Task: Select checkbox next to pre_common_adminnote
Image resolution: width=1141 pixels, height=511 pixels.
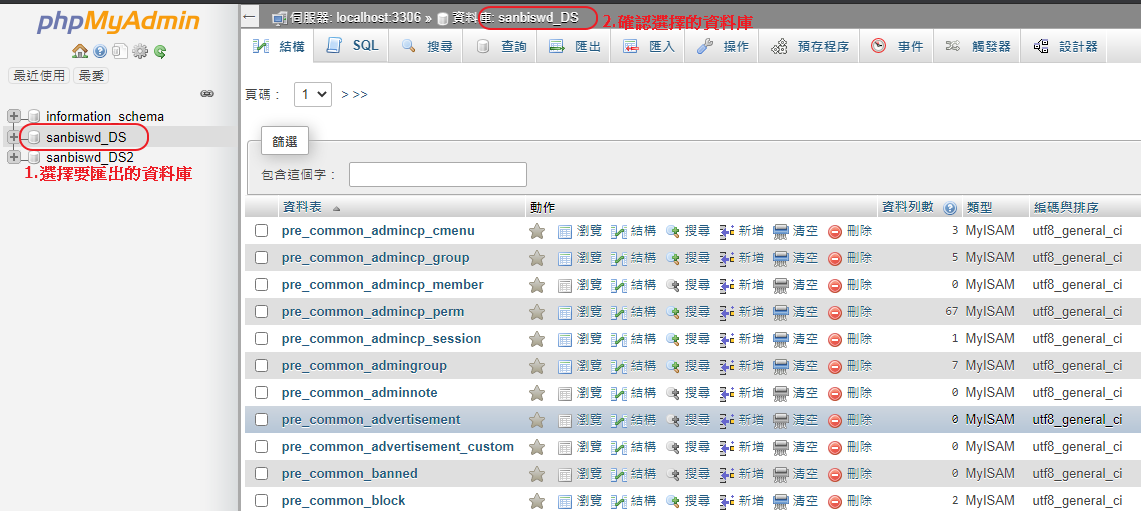Action: pos(262,393)
